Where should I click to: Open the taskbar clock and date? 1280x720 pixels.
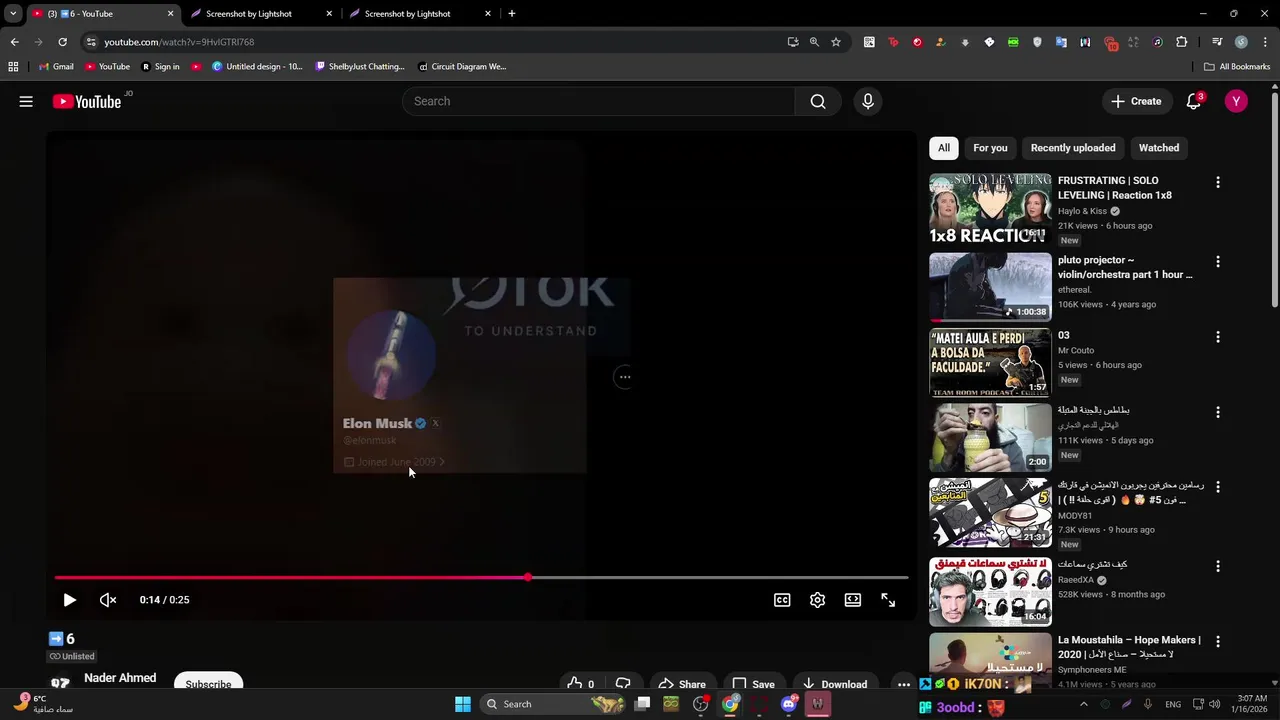tap(1252, 704)
